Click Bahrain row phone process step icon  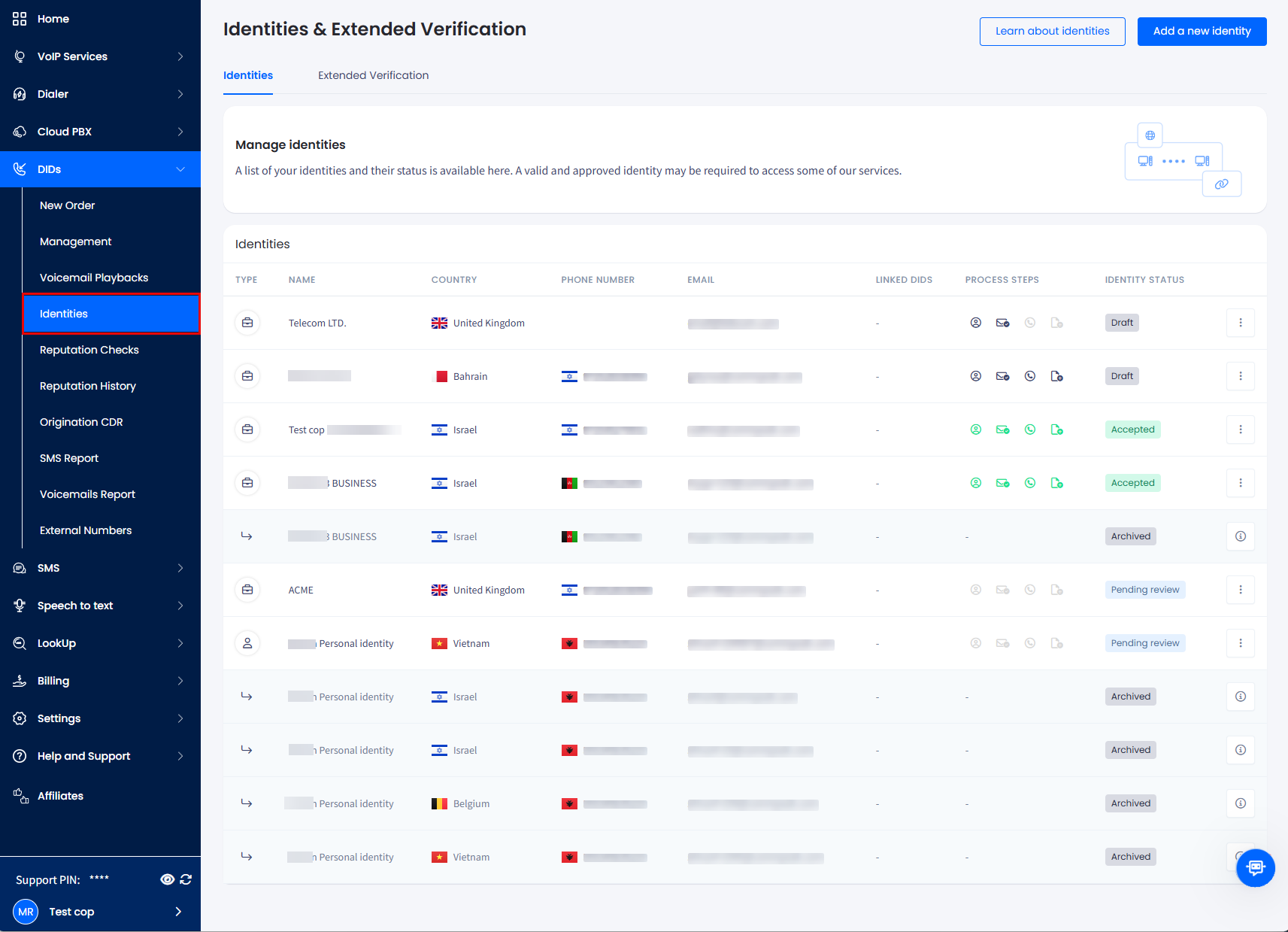click(x=1030, y=376)
